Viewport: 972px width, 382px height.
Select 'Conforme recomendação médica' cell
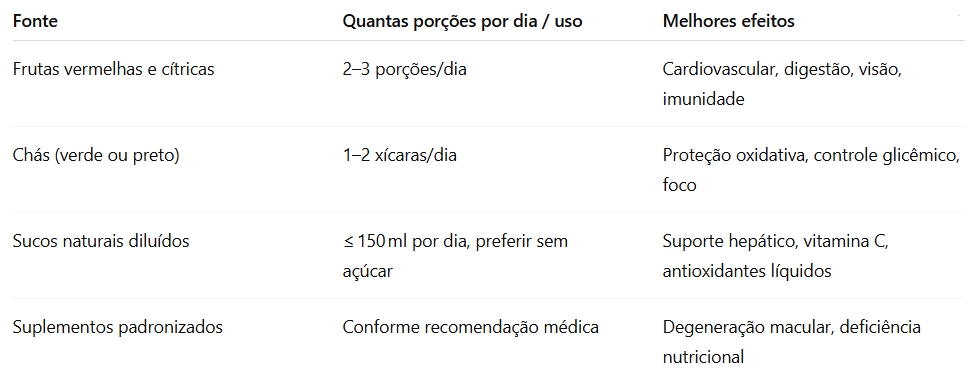click(471, 327)
